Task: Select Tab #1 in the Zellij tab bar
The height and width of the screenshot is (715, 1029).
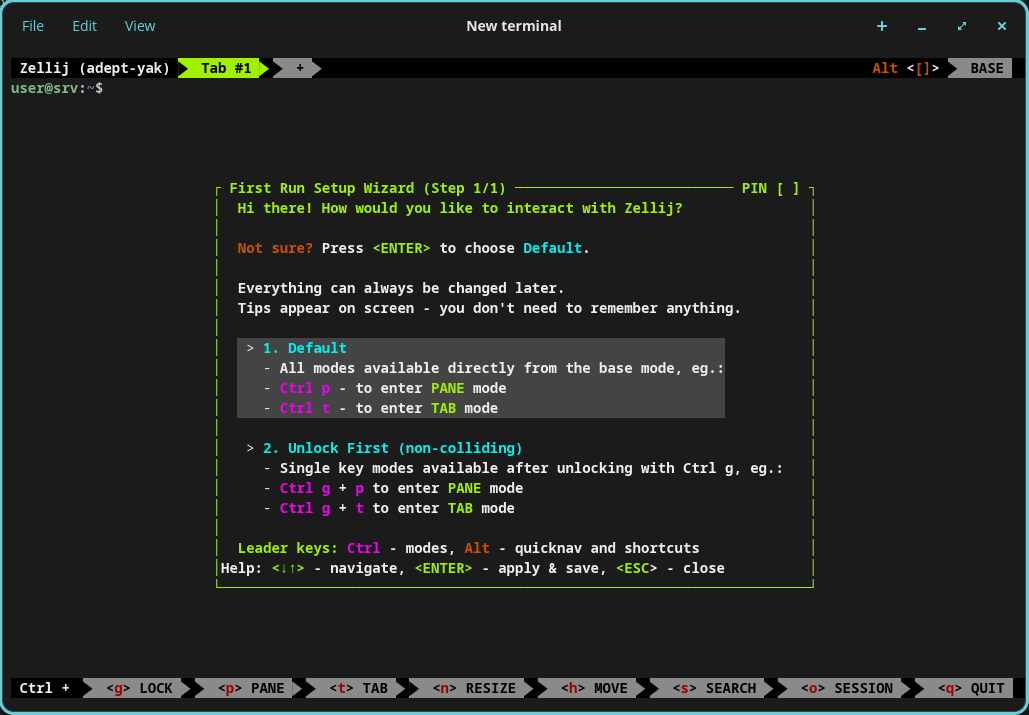Action: coord(226,68)
